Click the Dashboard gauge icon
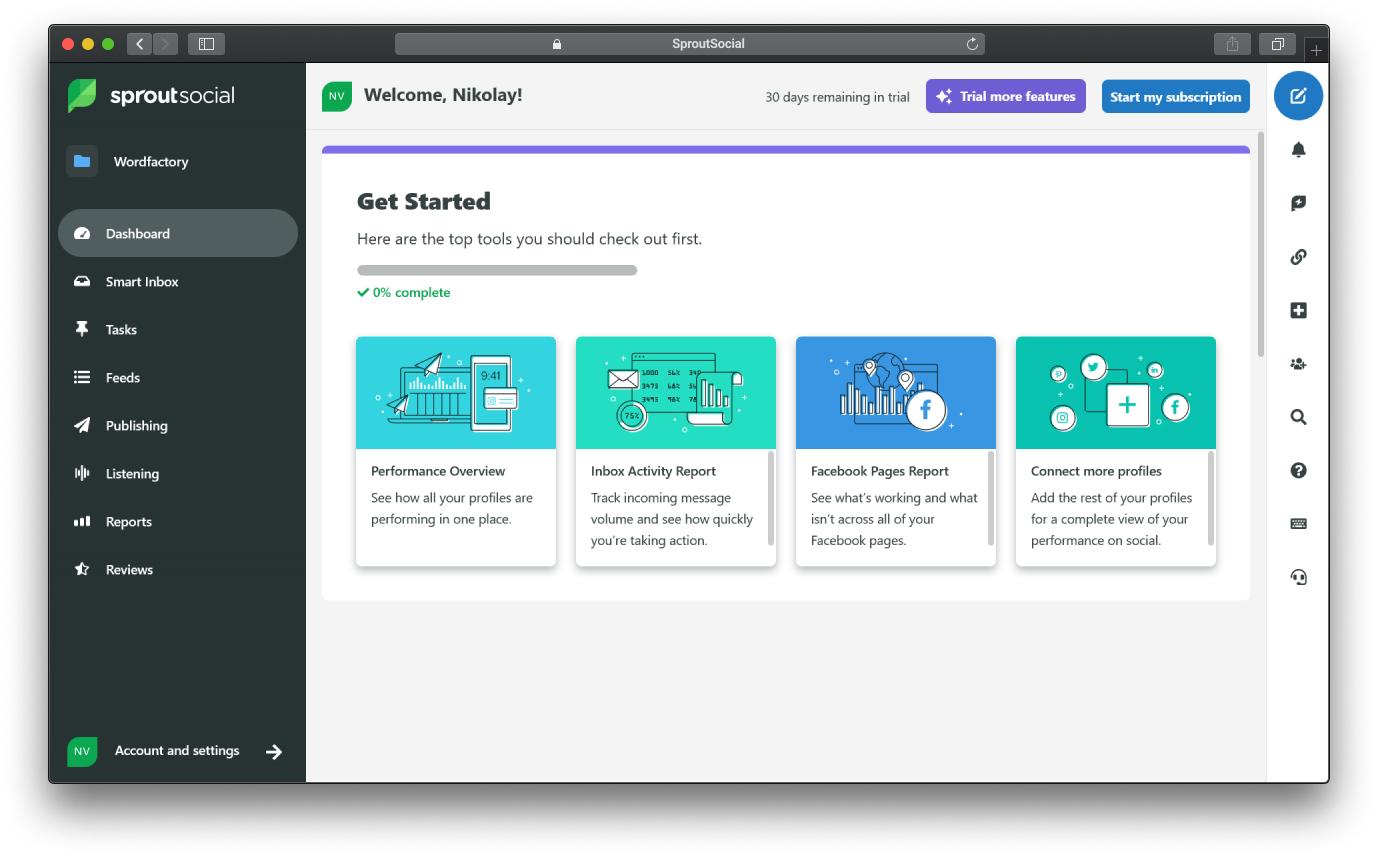Screen dimensions: 1378x856 point(82,233)
